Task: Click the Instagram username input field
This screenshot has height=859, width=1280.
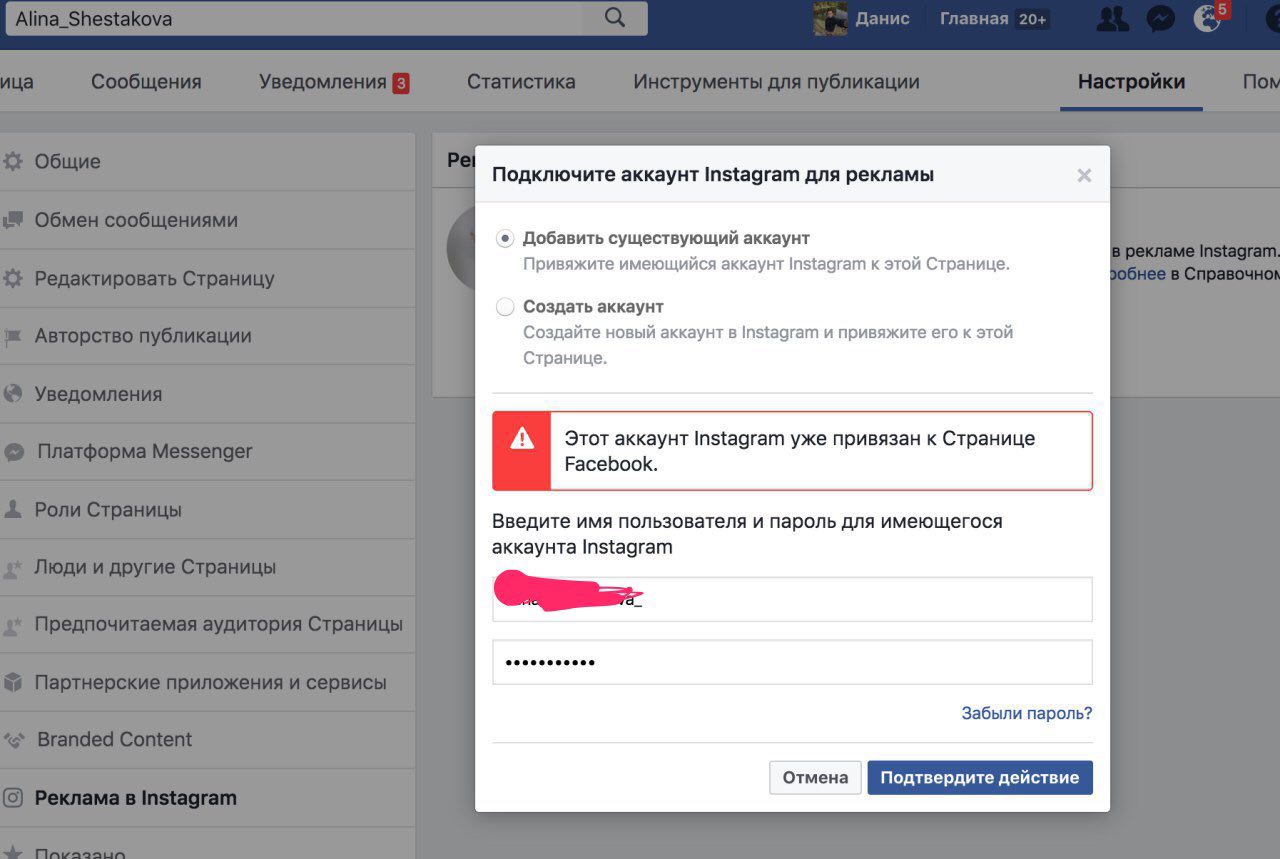Action: [x=792, y=599]
